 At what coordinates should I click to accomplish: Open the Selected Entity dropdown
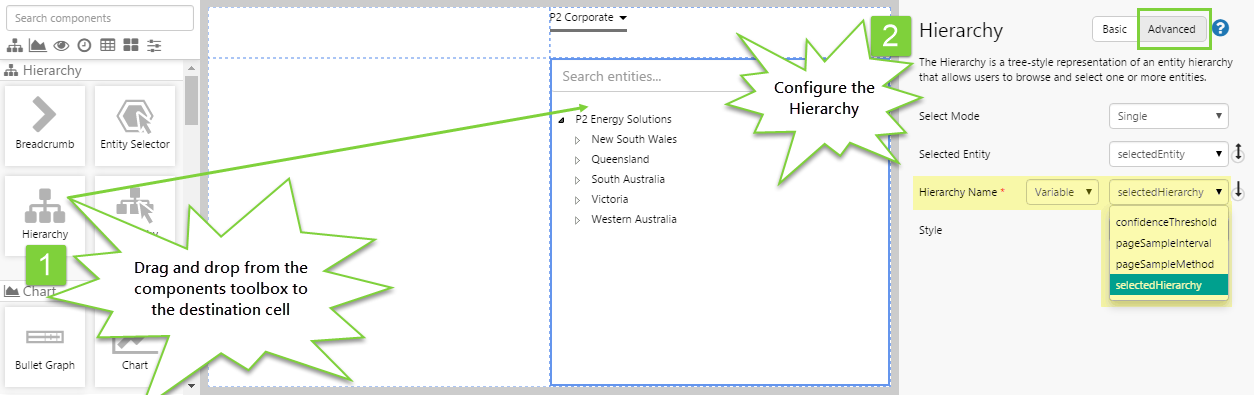point(1169,154)
